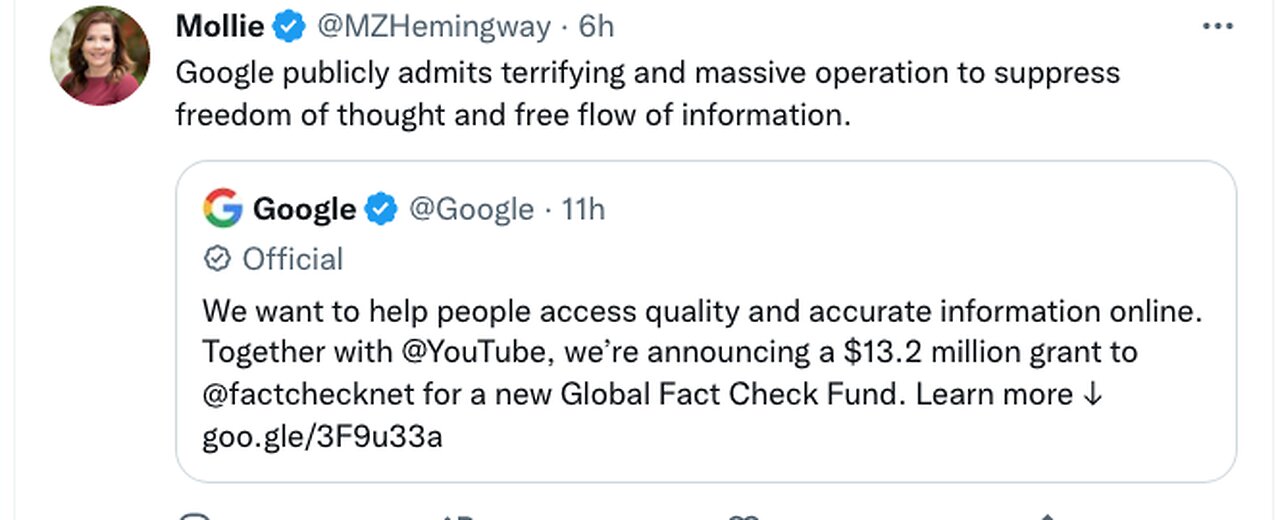Click Mollie's blue verified badge
Viewport: 1280px width, 520px height.
pyautogui.click(x=290, y=27)
